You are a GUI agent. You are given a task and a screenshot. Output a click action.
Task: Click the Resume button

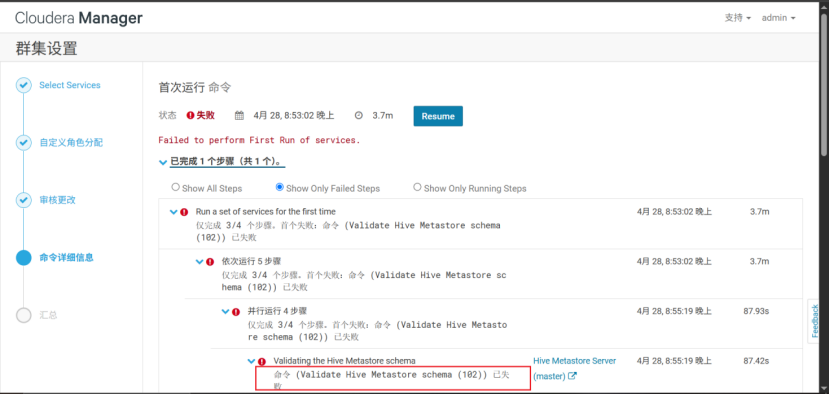[438, 116]
